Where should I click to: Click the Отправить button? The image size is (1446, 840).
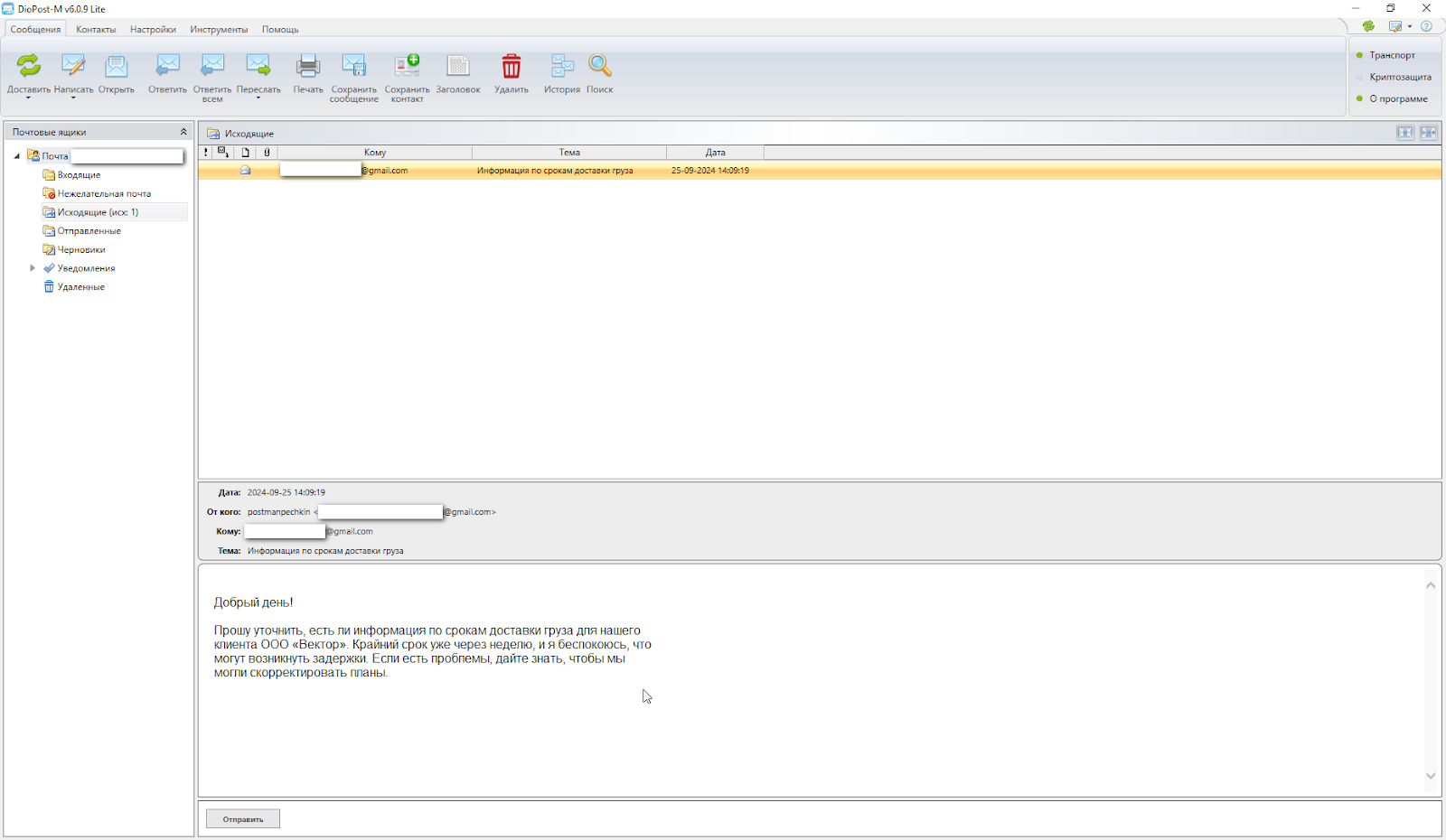(x=243, y=819)
